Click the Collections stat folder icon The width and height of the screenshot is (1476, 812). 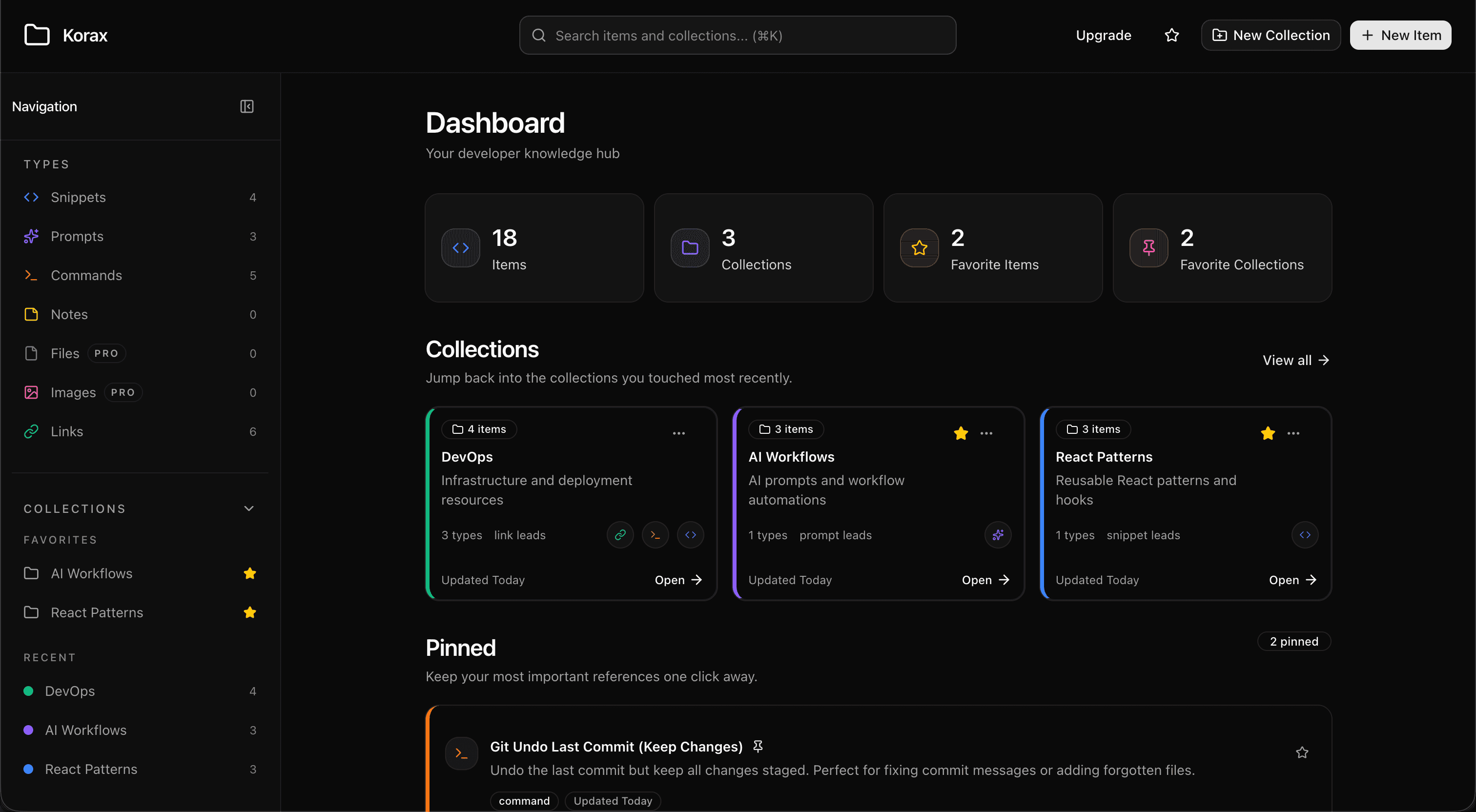pyautogui.click(x=690, y=247)
